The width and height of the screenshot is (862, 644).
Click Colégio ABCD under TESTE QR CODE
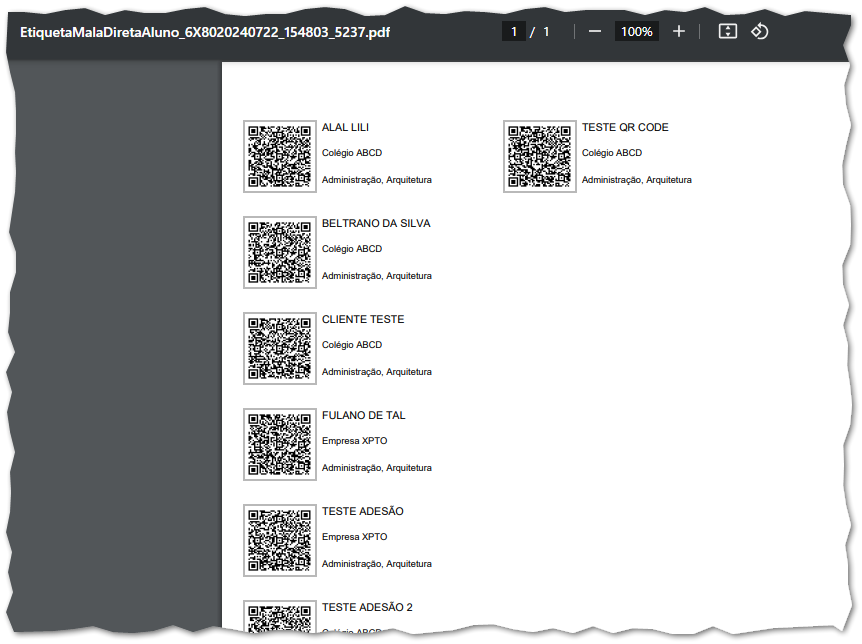point(612,153)
